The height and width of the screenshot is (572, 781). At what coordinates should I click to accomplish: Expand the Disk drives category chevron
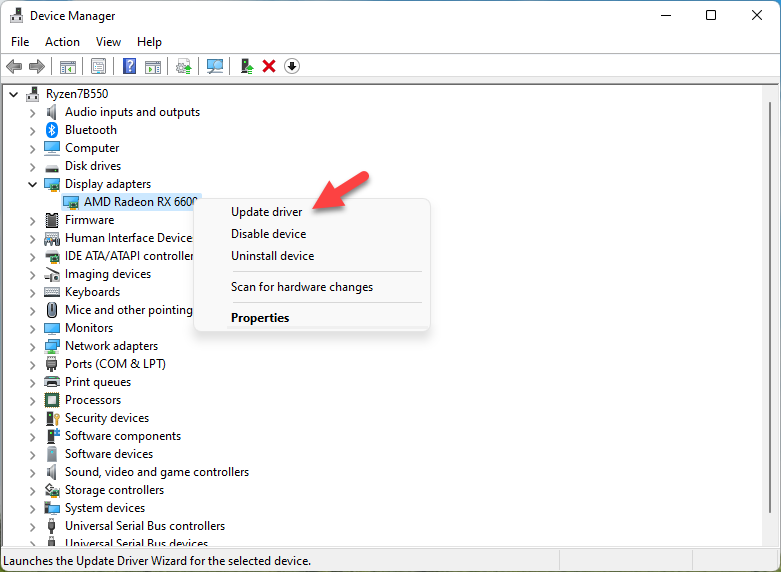[32, 166]
